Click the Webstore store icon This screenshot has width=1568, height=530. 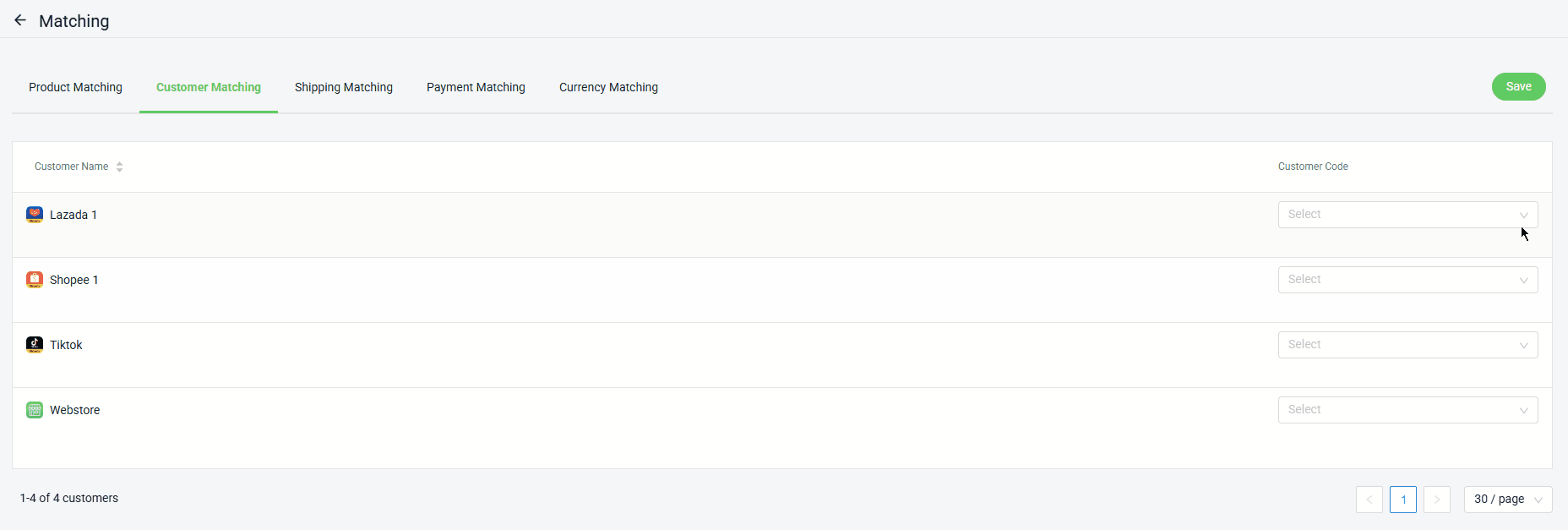click(x=35, y=410)
